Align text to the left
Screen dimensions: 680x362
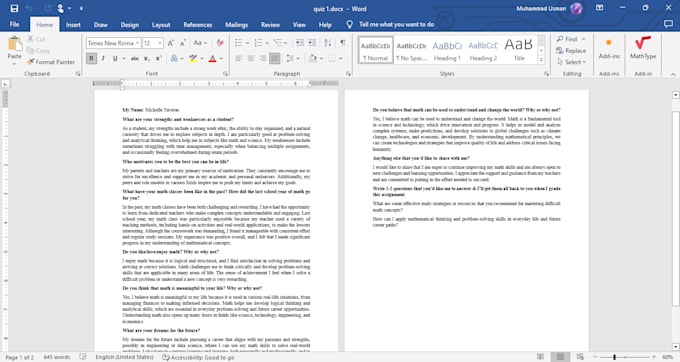(239, 58)
